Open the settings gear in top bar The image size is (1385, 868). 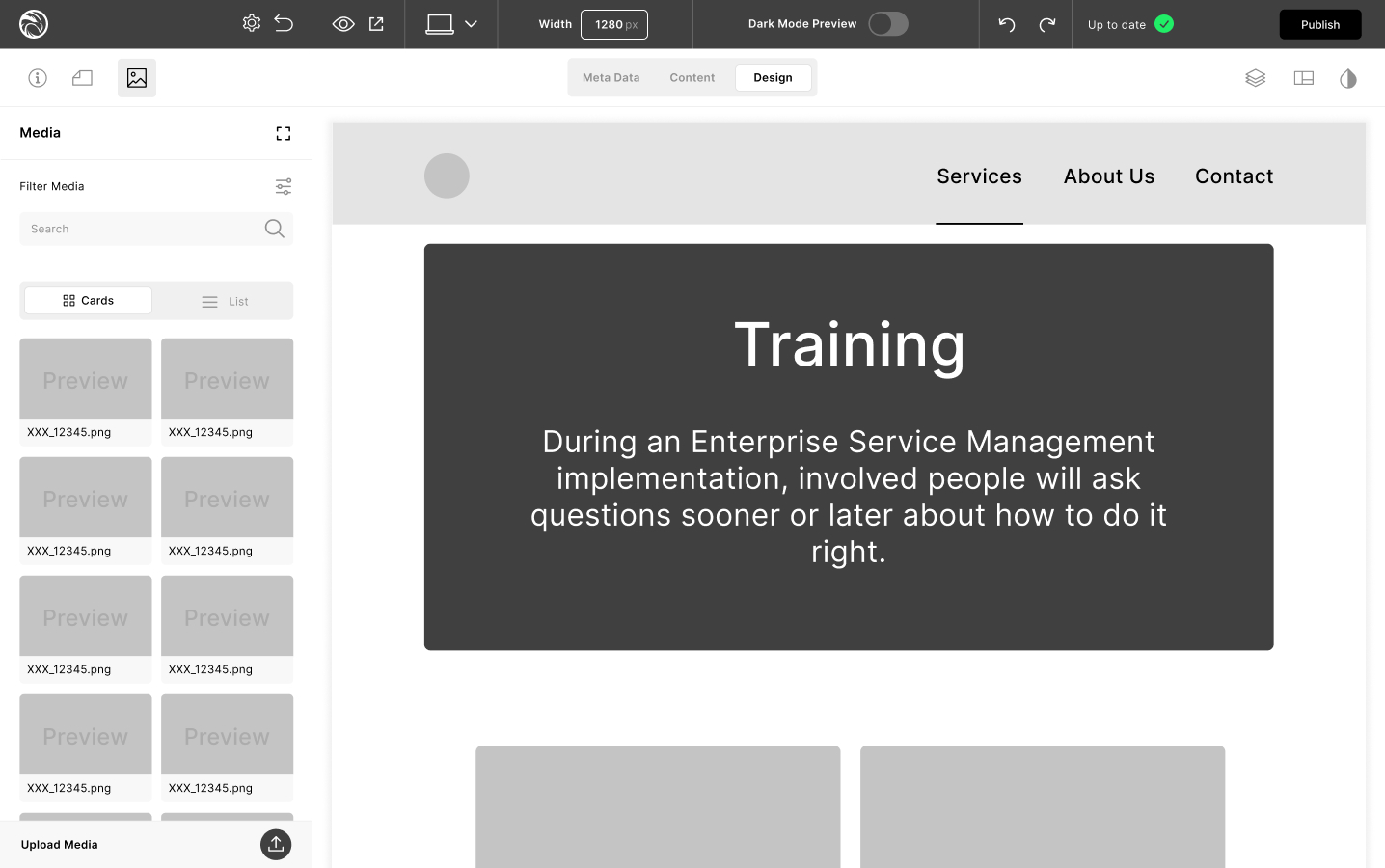coord(251,23)
